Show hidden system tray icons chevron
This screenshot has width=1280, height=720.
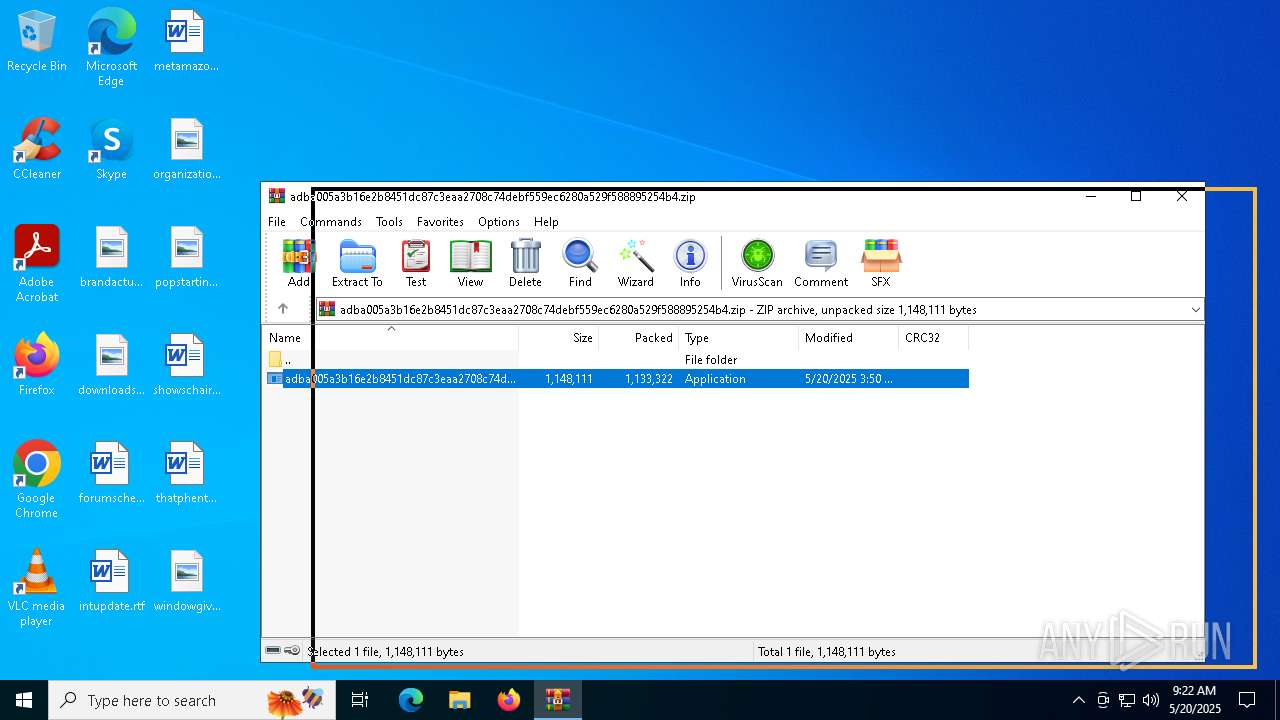pos(1078,700)
